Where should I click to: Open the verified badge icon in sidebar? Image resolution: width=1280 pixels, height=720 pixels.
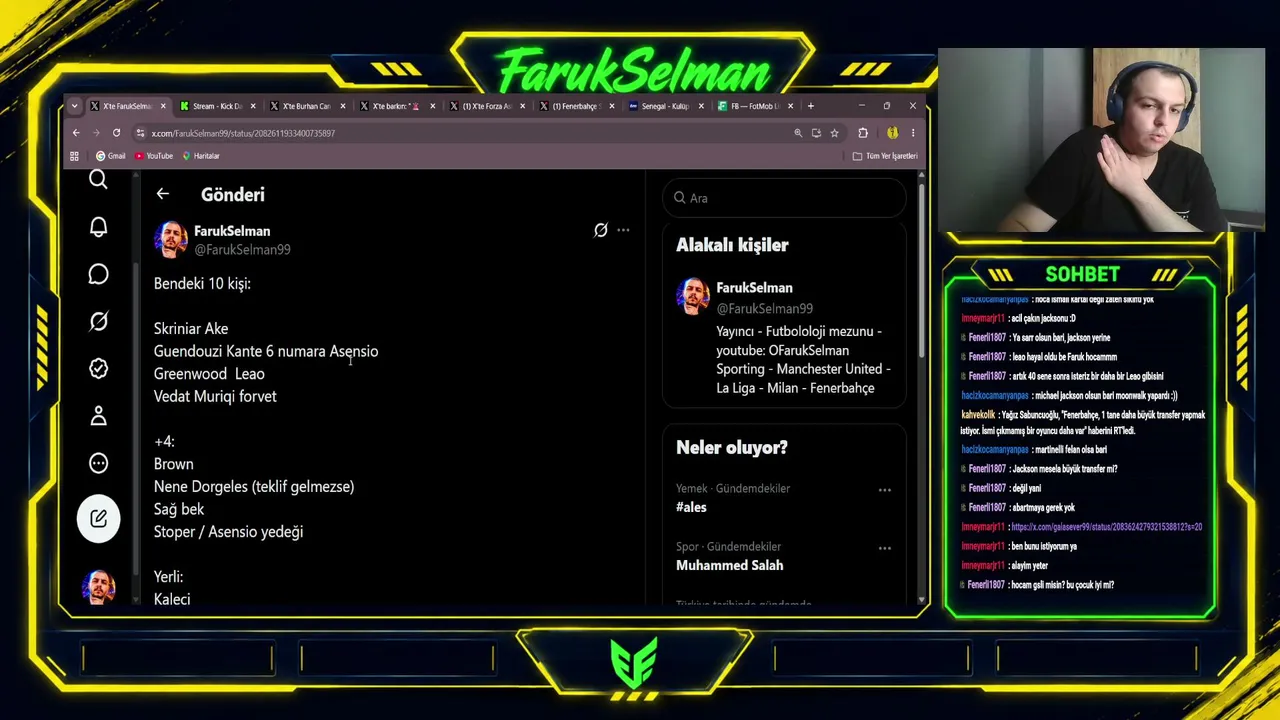98,369
